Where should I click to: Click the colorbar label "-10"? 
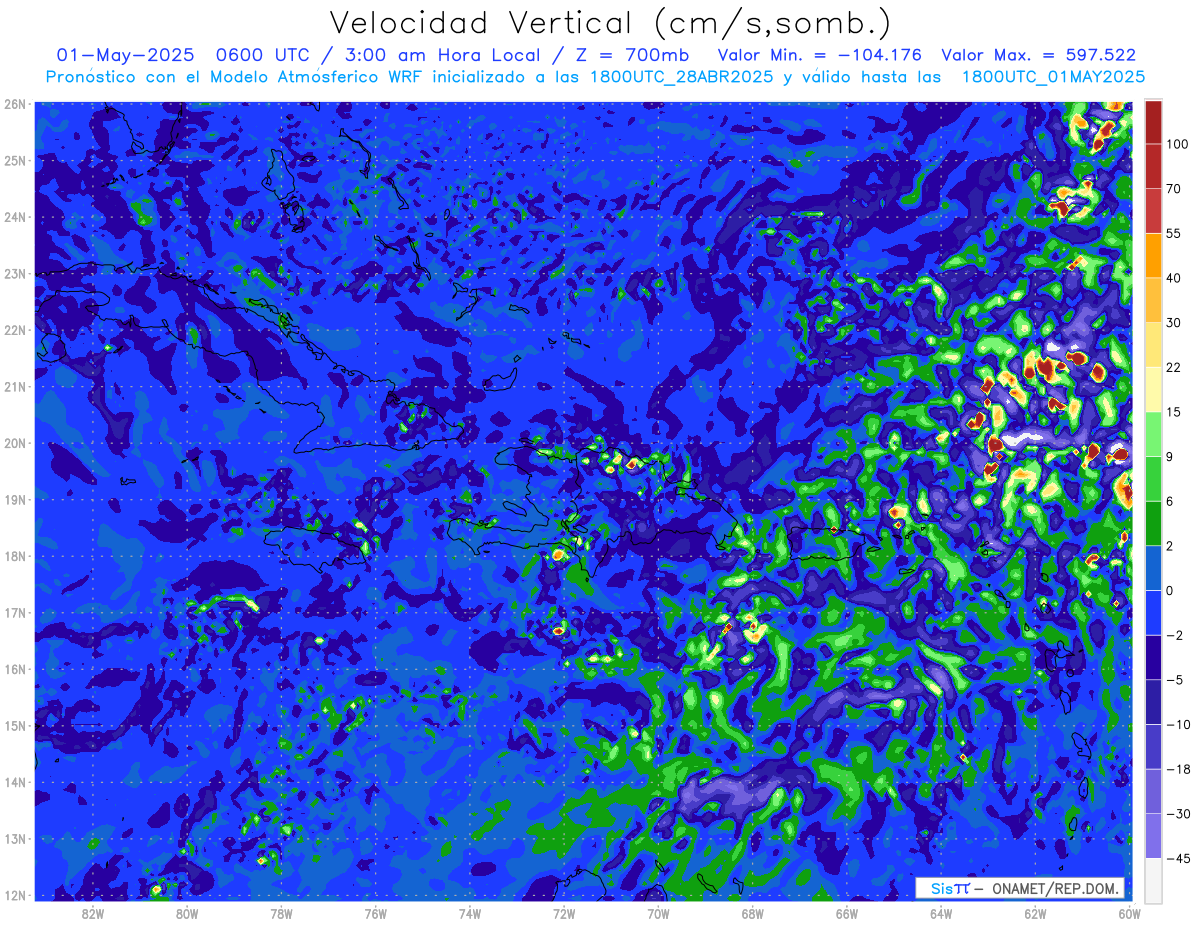pos(1176,725)
